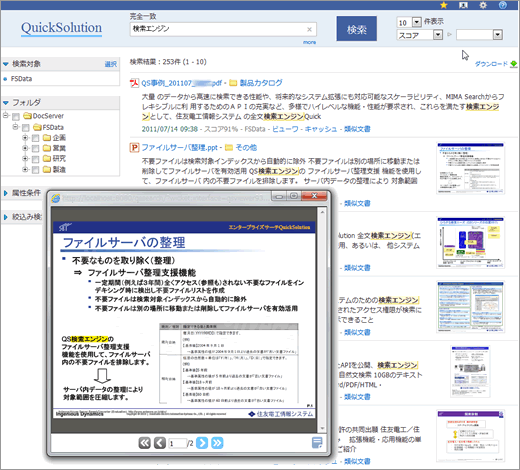Go to first page in viewer
Screen dimensions: 520x470
coord(144,443)
